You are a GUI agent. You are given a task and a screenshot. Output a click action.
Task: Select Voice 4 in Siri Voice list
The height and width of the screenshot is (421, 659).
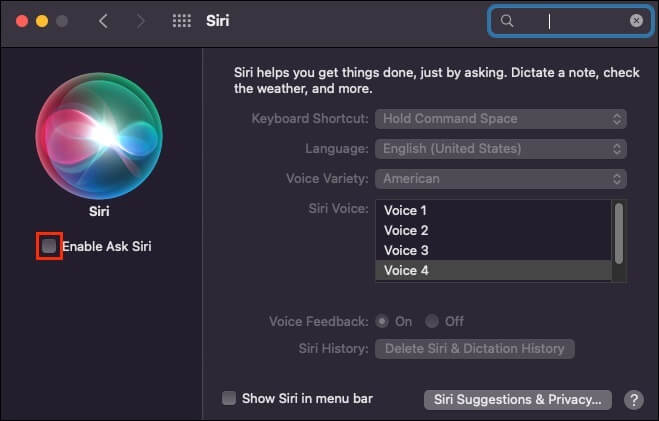click(x=493, y=270)
